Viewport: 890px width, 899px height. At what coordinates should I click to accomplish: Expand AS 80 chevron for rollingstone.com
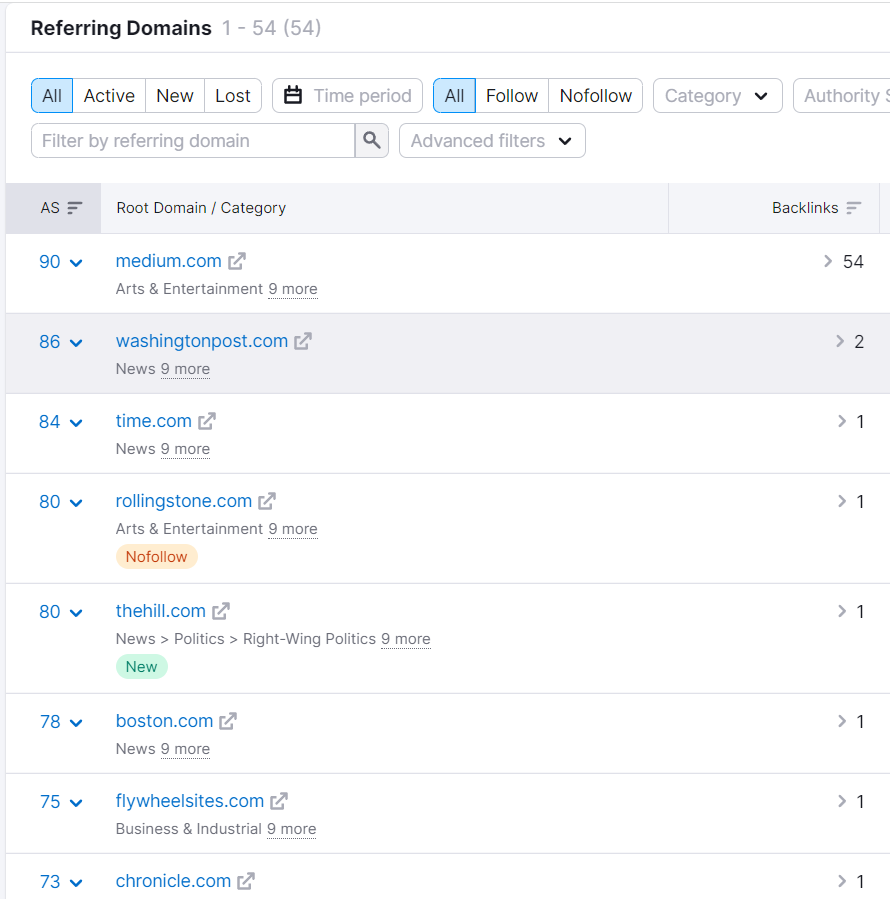click(76, 503)
